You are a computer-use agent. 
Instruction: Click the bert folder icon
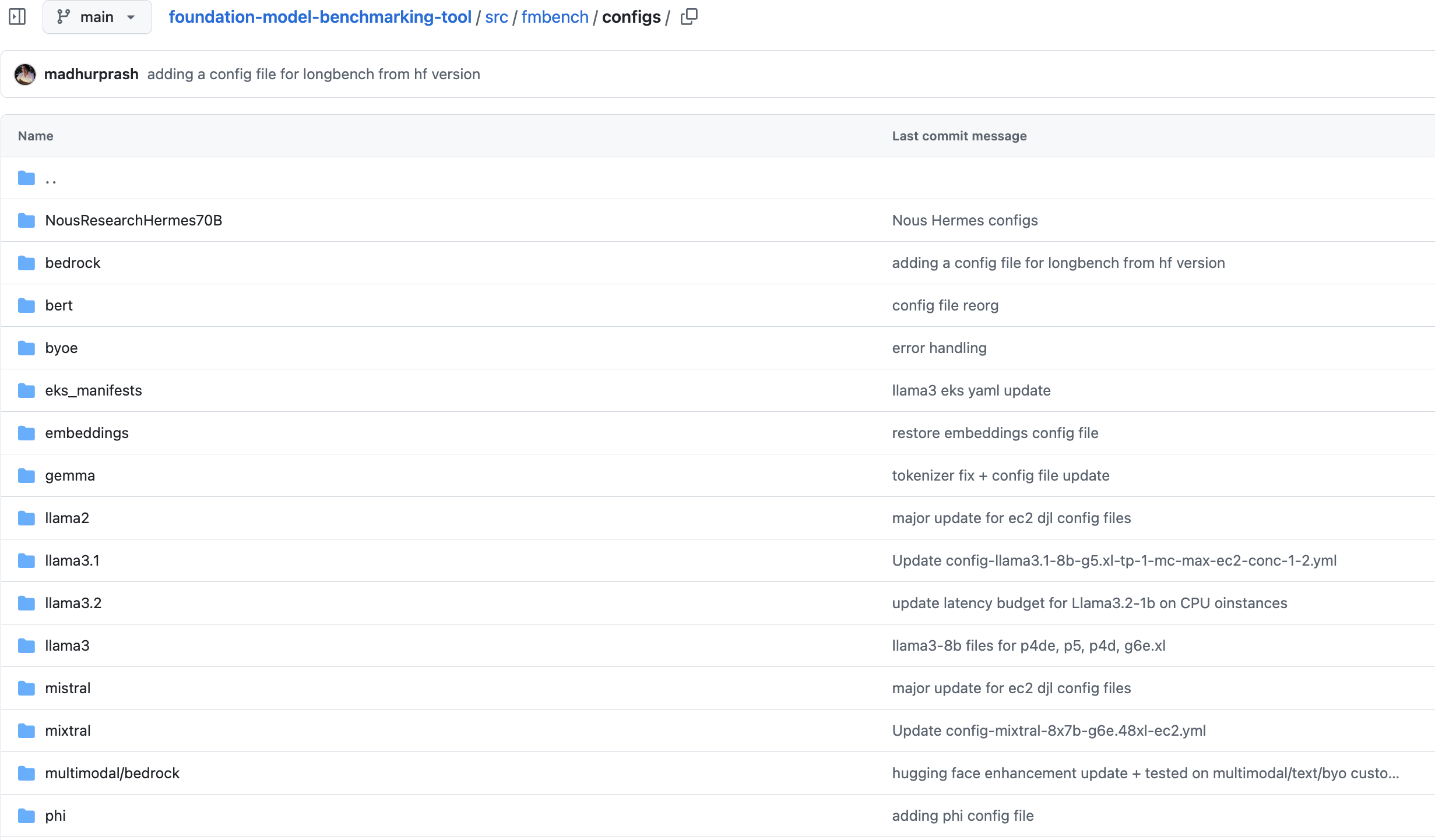coord(26,305)
